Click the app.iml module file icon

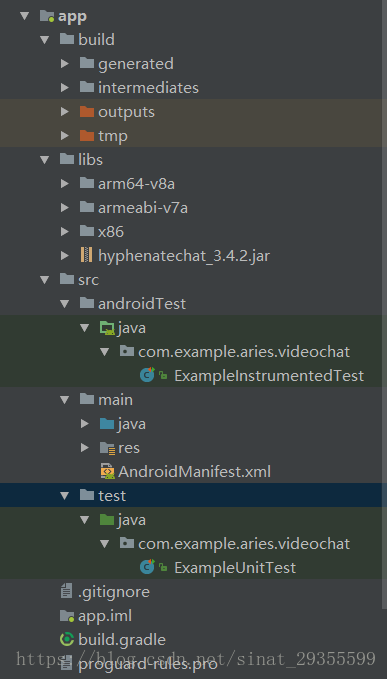click(67, 615)
